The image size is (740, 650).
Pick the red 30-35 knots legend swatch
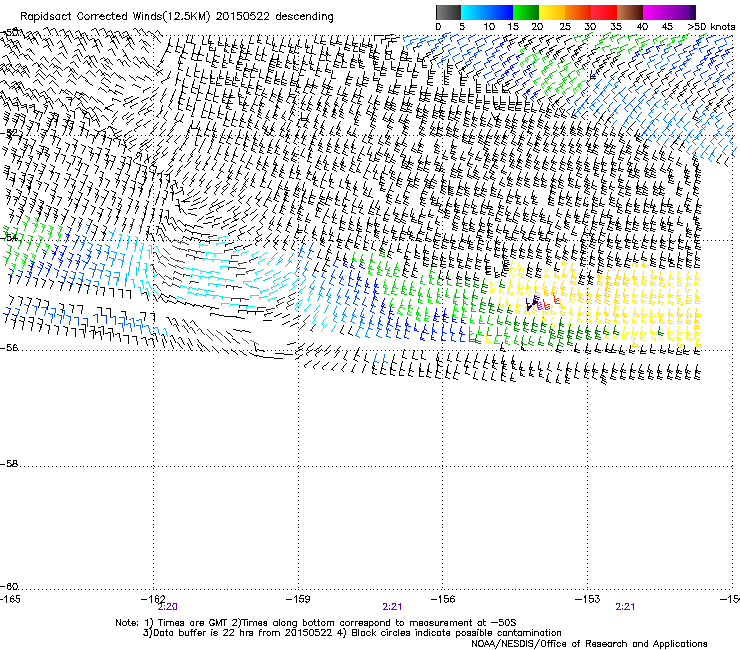(604, 12)
